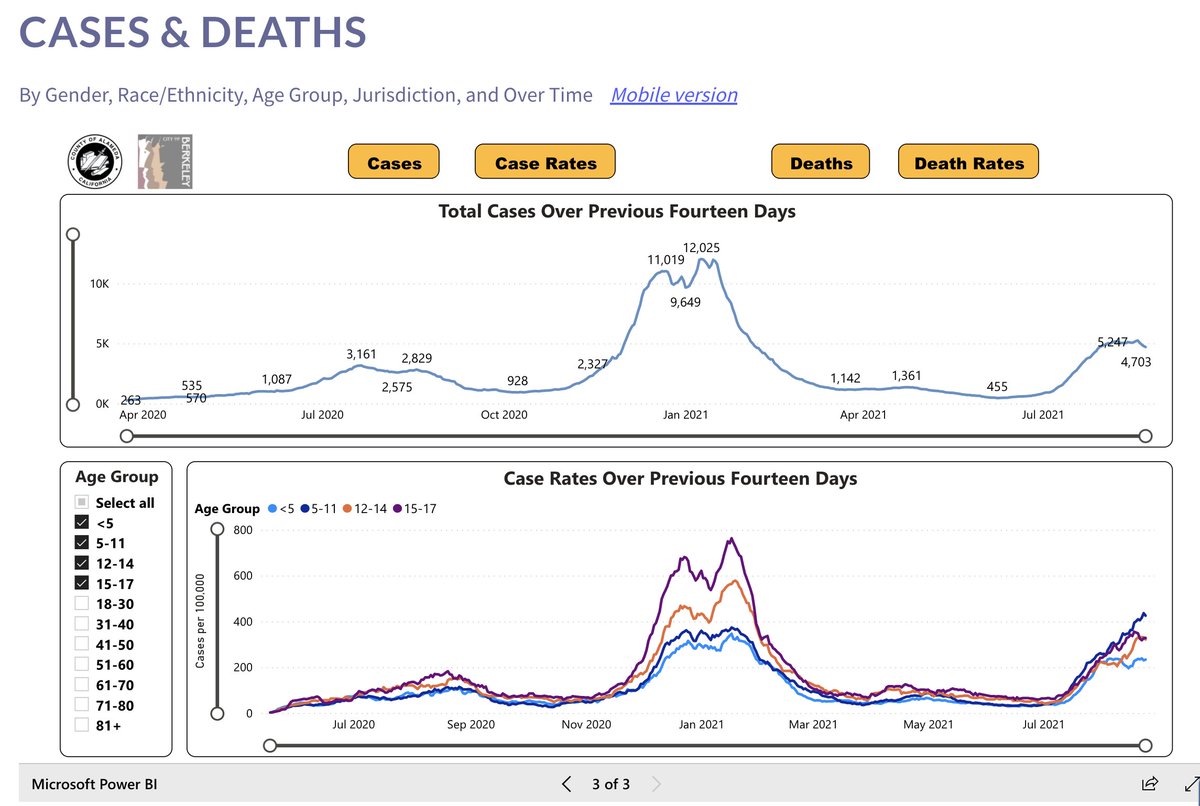Uncheck the 5-11 age group
This screenshot has width=1200, height=806.
(81, 543)
